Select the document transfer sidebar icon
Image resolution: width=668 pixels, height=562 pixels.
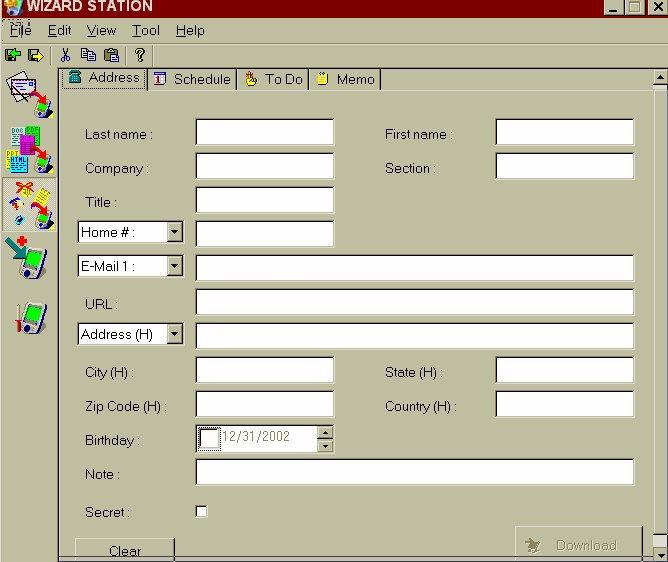(x=29, y=148)
